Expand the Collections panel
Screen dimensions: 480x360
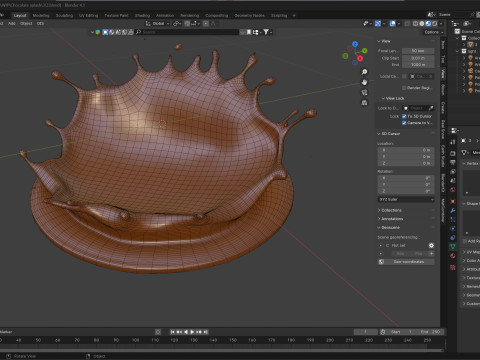click(390, 210)
